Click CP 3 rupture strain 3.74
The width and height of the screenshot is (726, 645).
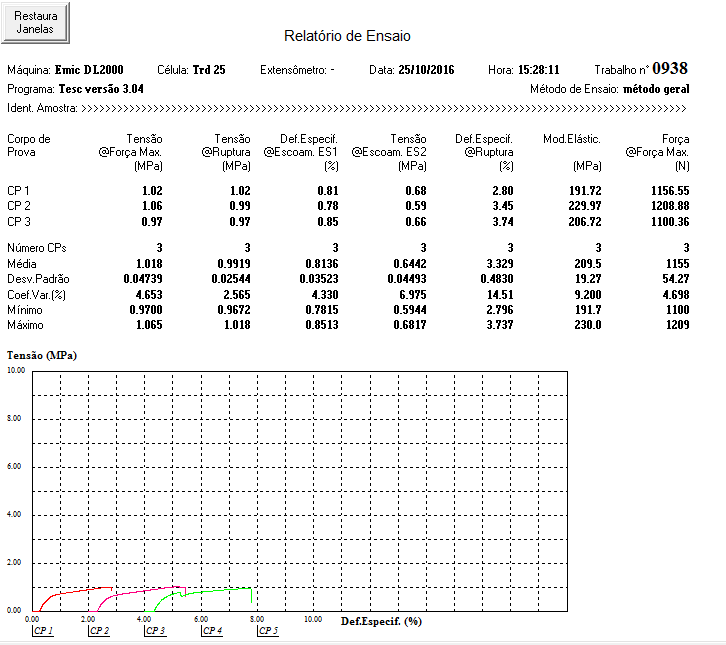click(503, 222)
